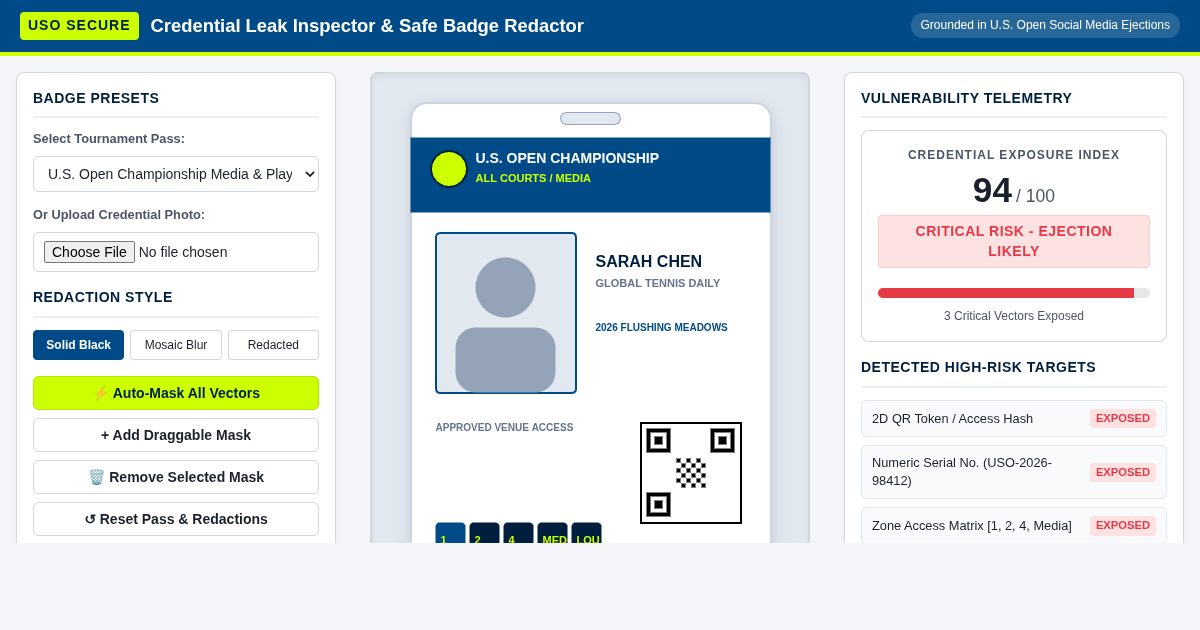Screen dimensions: 1200x630
Task: Click Auto-Mask All Vectors button
Action: [x=176, y=393]
